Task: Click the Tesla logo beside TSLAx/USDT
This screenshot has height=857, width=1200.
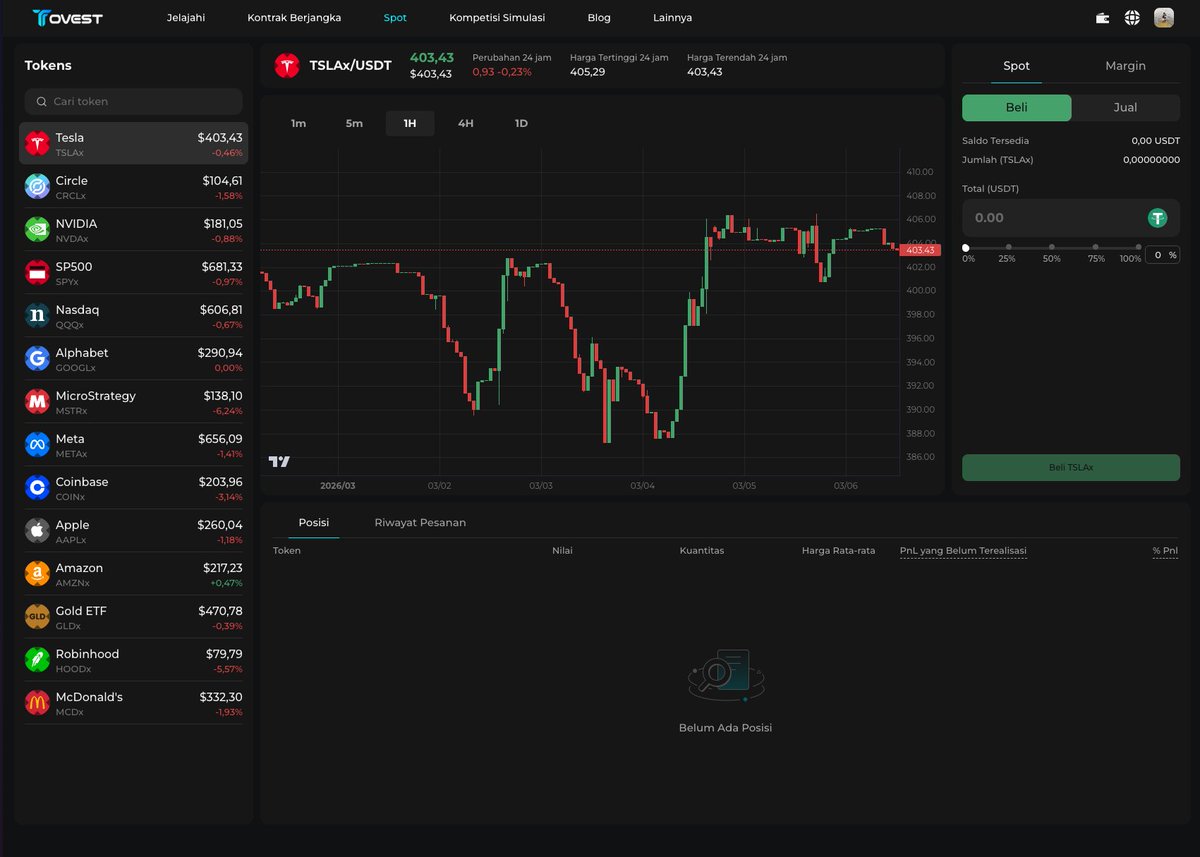Action: (287, 65)
